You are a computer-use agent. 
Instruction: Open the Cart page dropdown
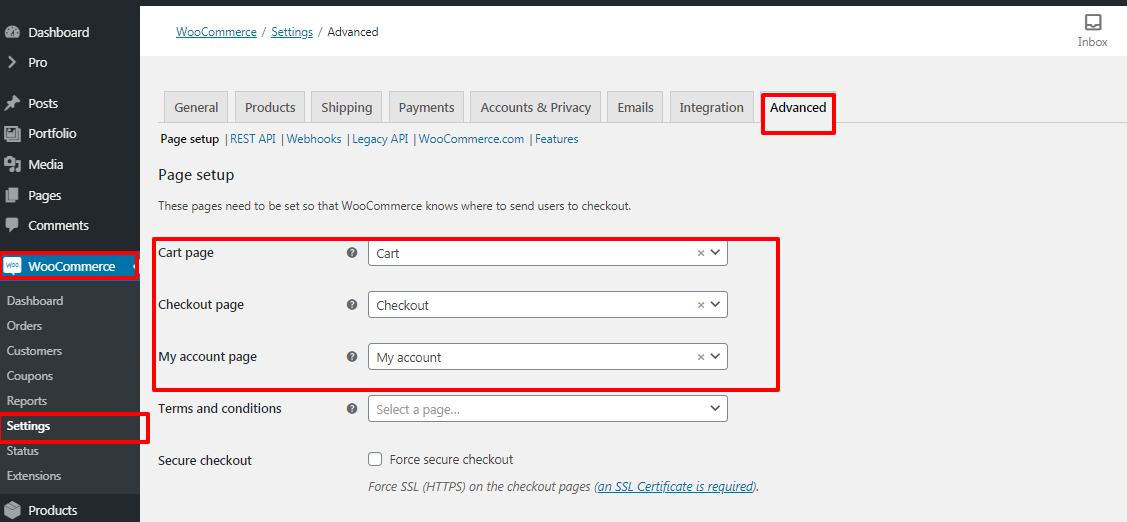(x=548, y=253)
